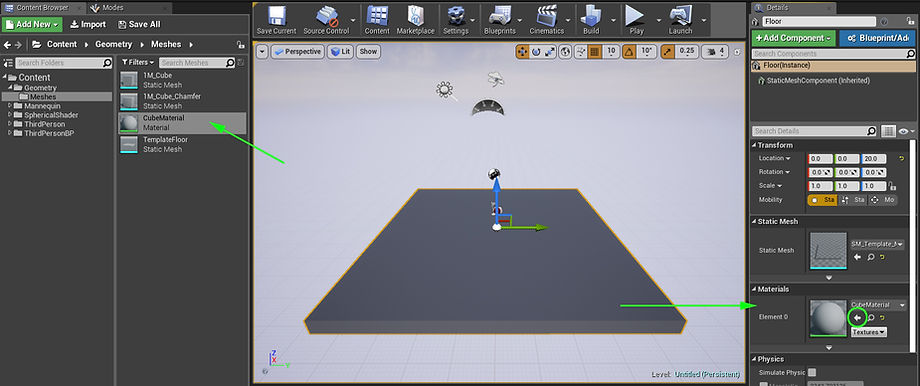
Task: Set Mobility to Movable
Action: click(x=883, y=200)
